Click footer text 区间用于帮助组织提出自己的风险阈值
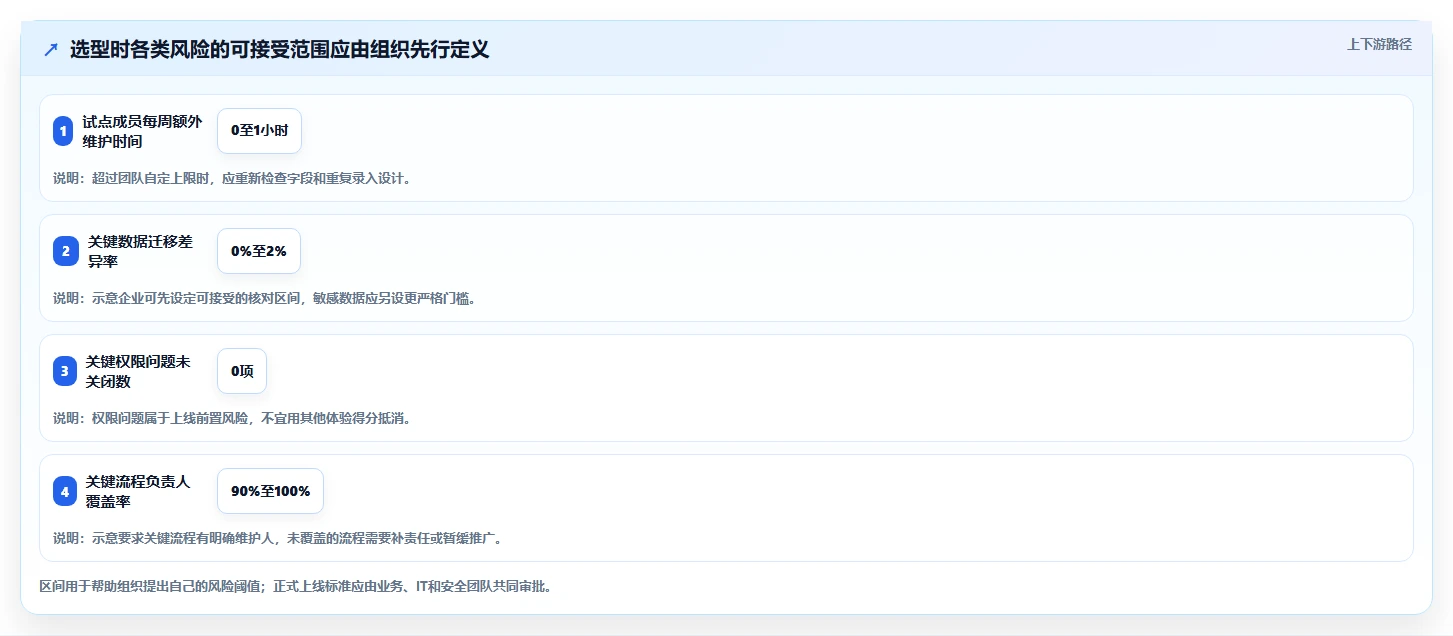The image size is (1453, 636). [x=295, y=586]
